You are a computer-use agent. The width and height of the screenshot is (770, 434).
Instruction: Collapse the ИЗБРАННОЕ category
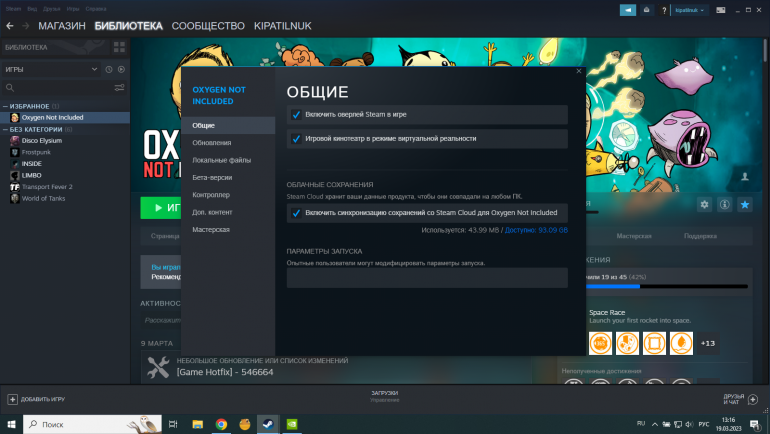pos(4,105)
